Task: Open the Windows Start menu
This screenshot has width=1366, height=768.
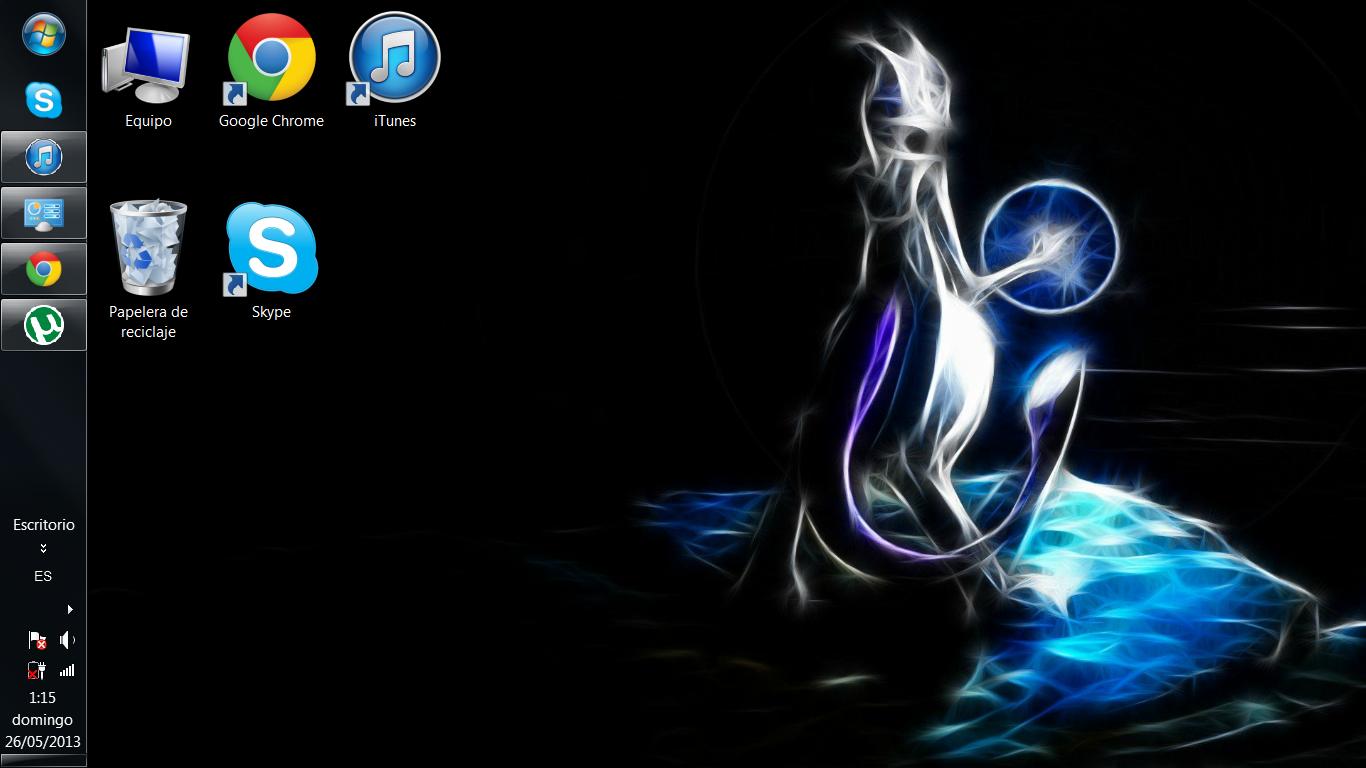Action: point(43,35)
